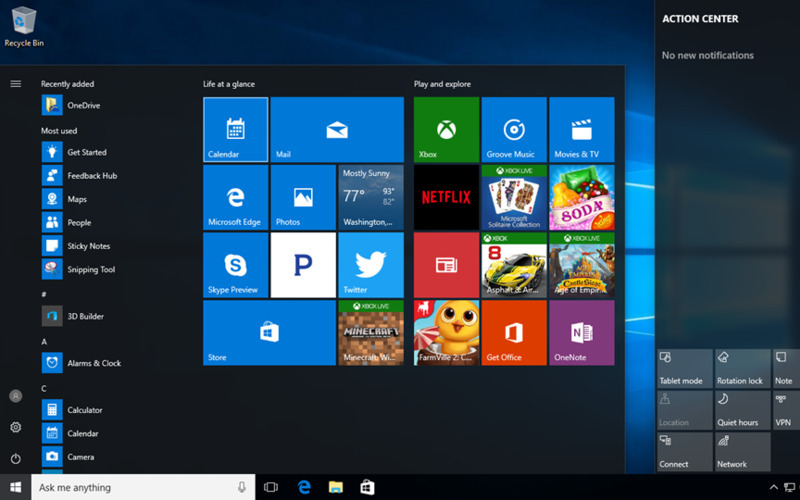
Task: Activate the Cortana microphone icon
Action: (241, 487)
